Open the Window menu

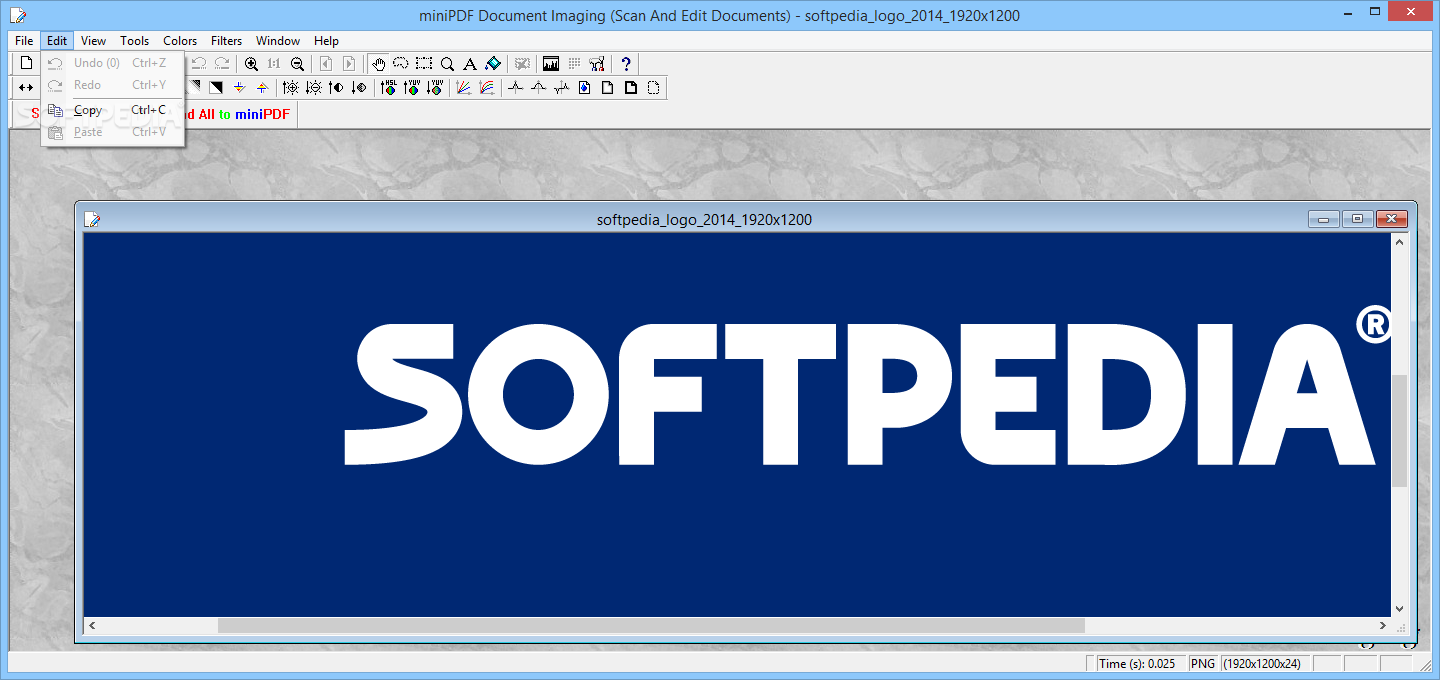(x=278, y=41)
